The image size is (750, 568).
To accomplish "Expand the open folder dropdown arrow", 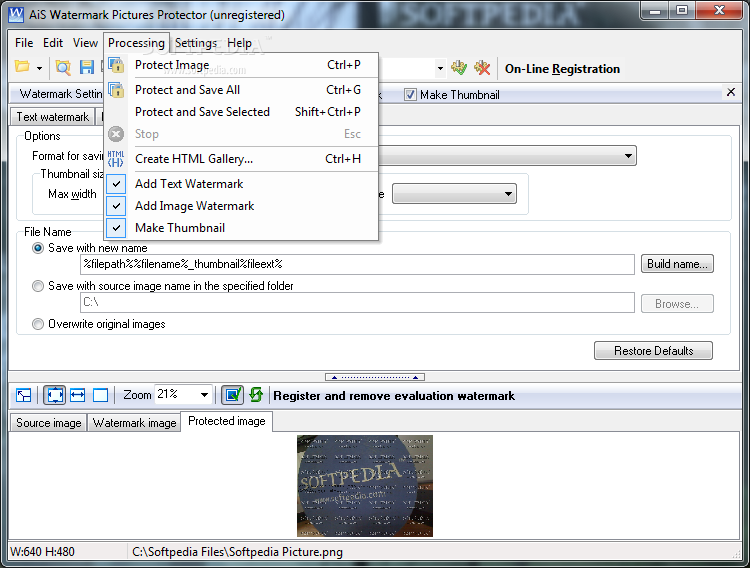I will coord(39,68).
